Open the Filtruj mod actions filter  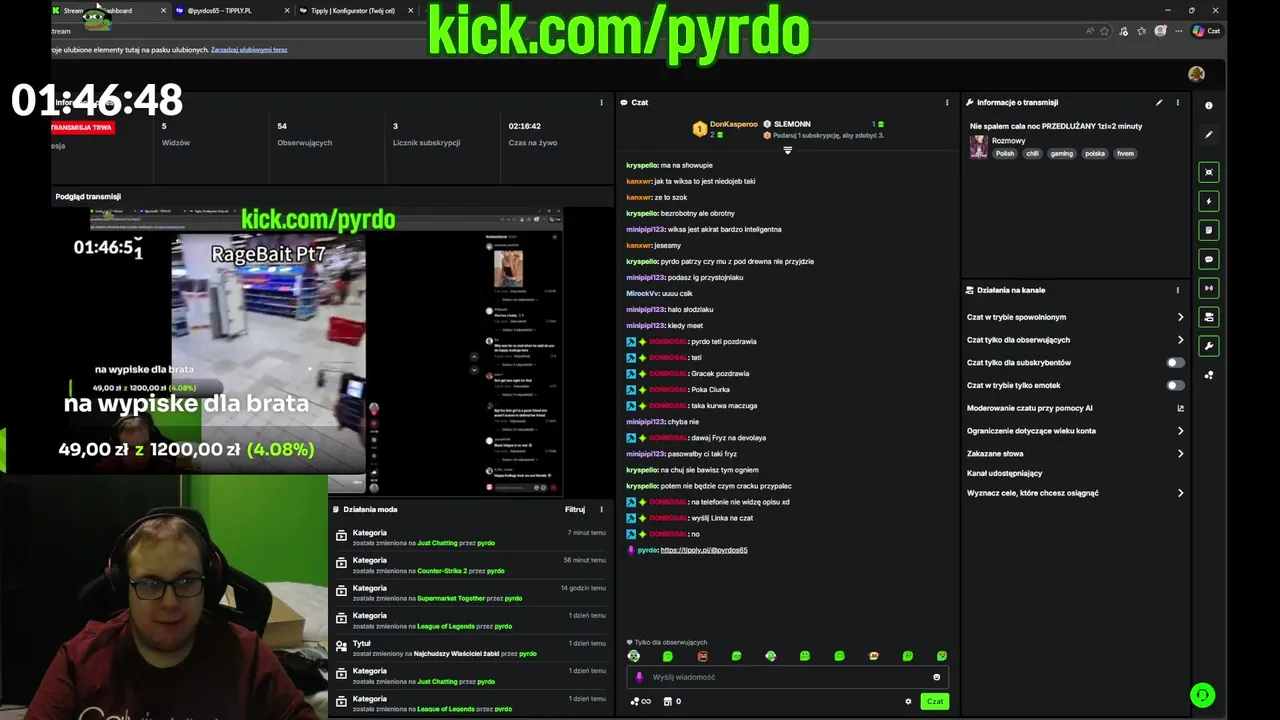coord(574,509)
